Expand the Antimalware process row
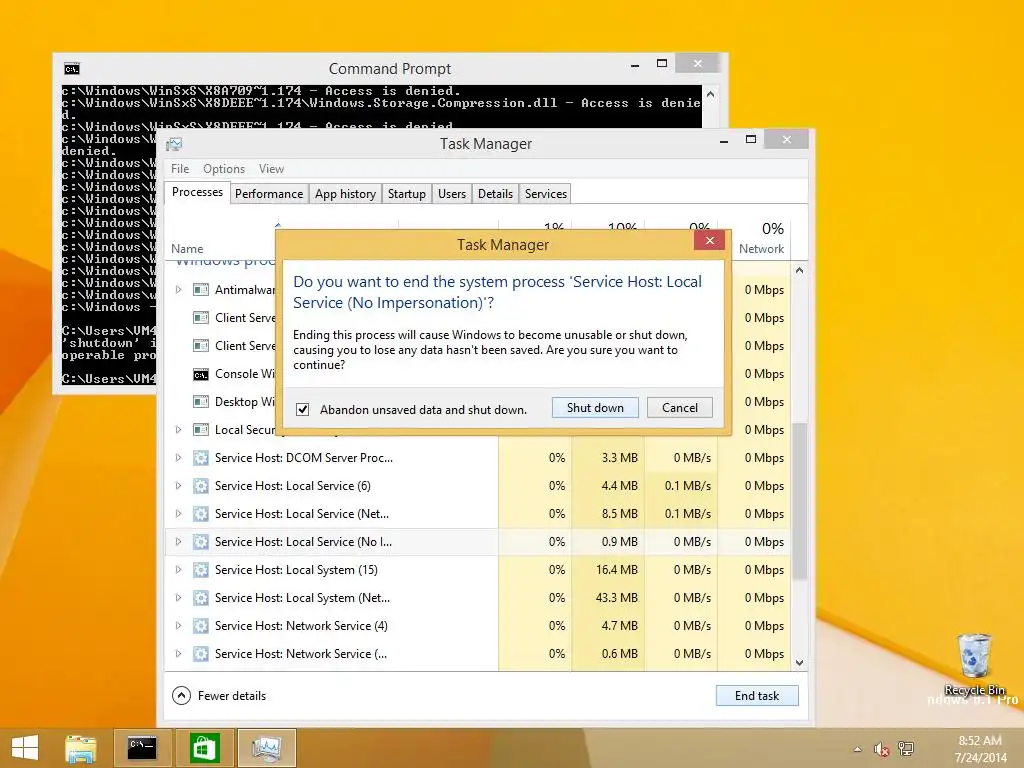 pyautogui.click(x=178, y=289)
